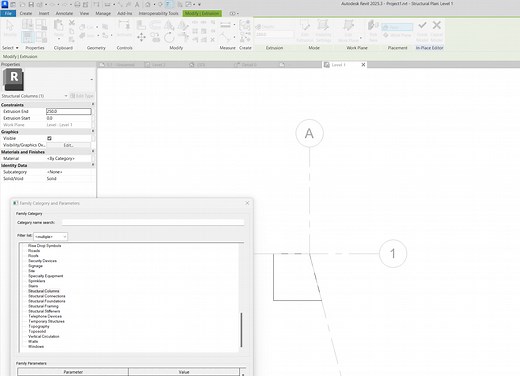This screenshot has width=520, height=376.
Task: Select Windows in the category list
Action: 36,346
